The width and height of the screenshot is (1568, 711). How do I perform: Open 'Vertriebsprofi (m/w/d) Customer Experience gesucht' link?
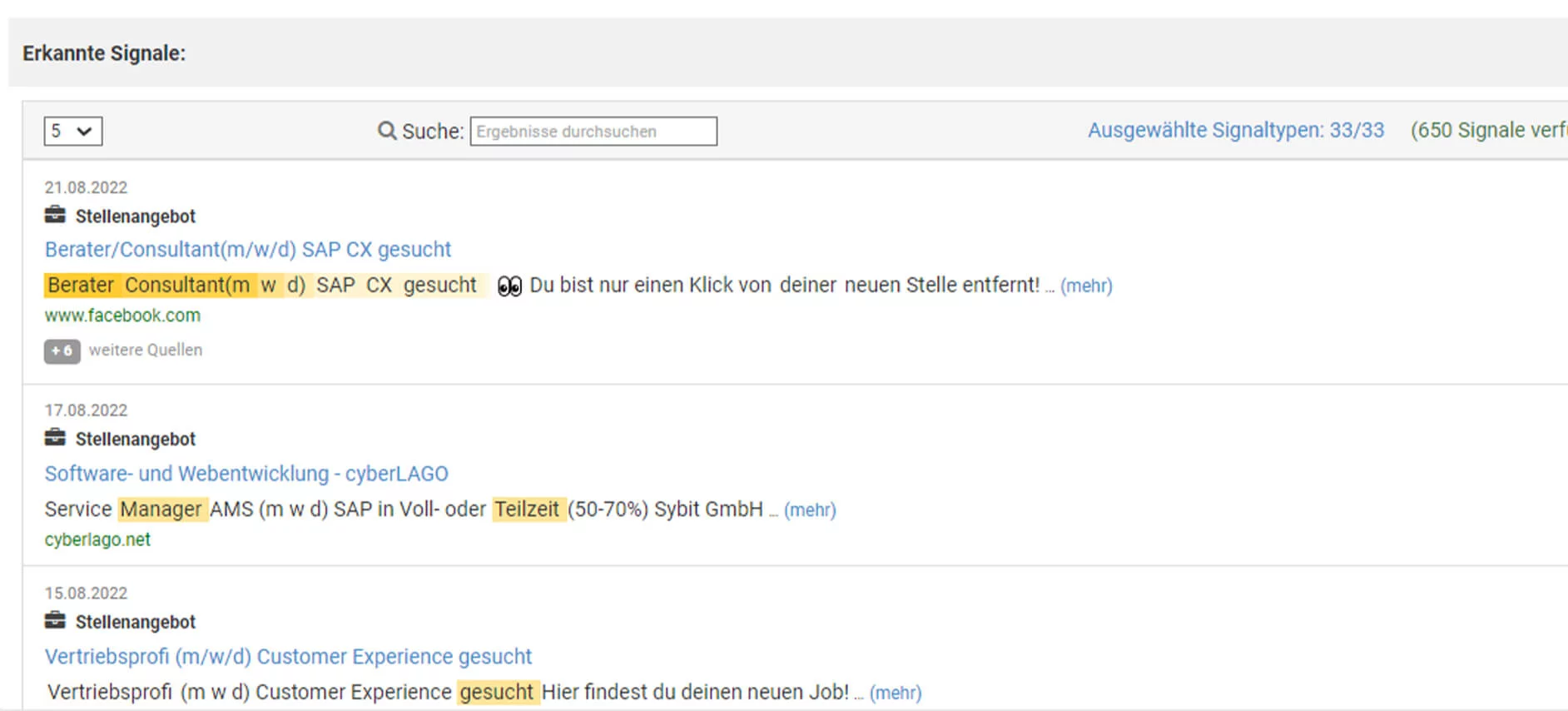(288, 657)
